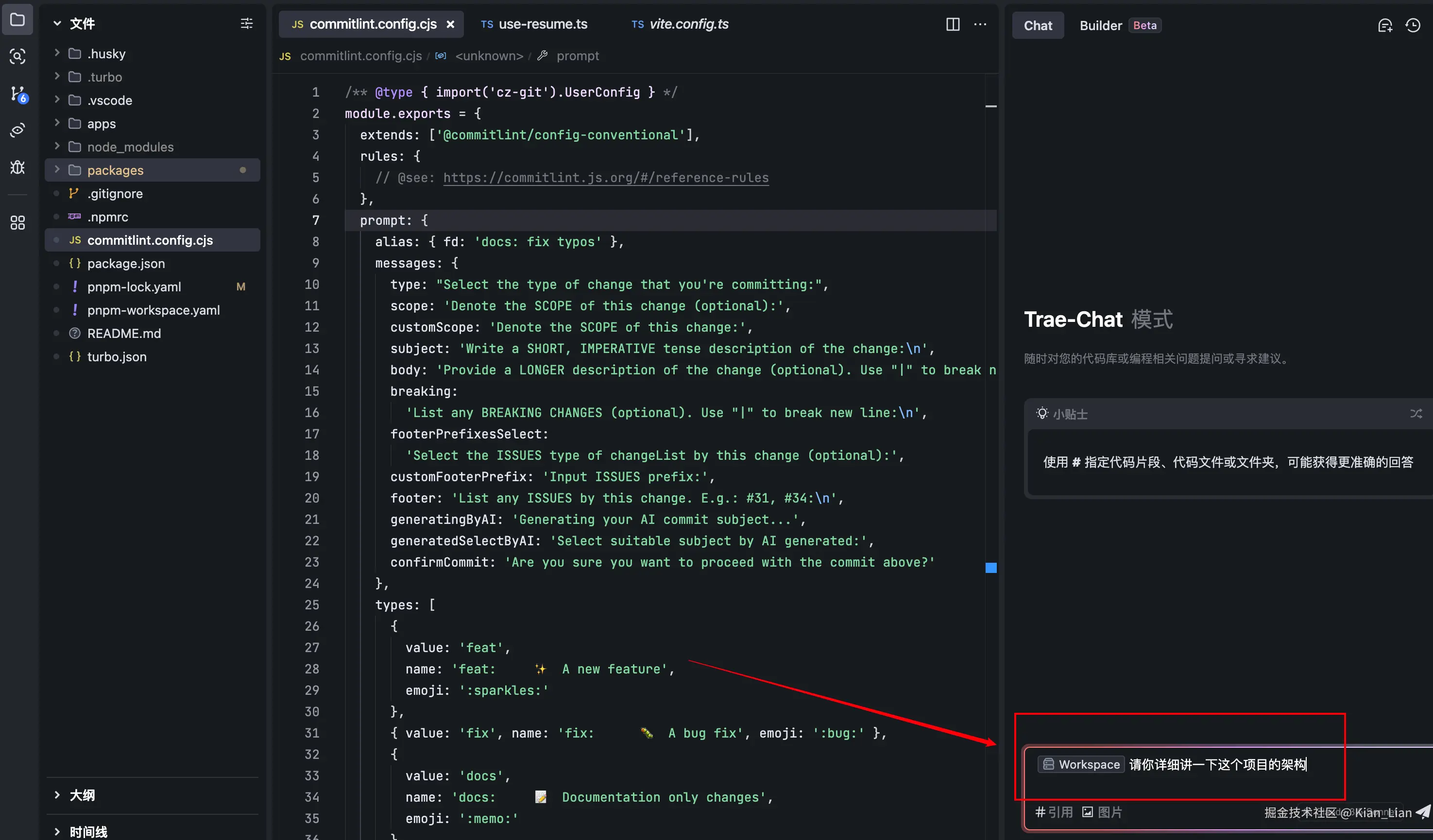The height and width of the screenshot is (840, 1433).
Task: Open the commitlint reference-rules link
Action: (606, 178)
